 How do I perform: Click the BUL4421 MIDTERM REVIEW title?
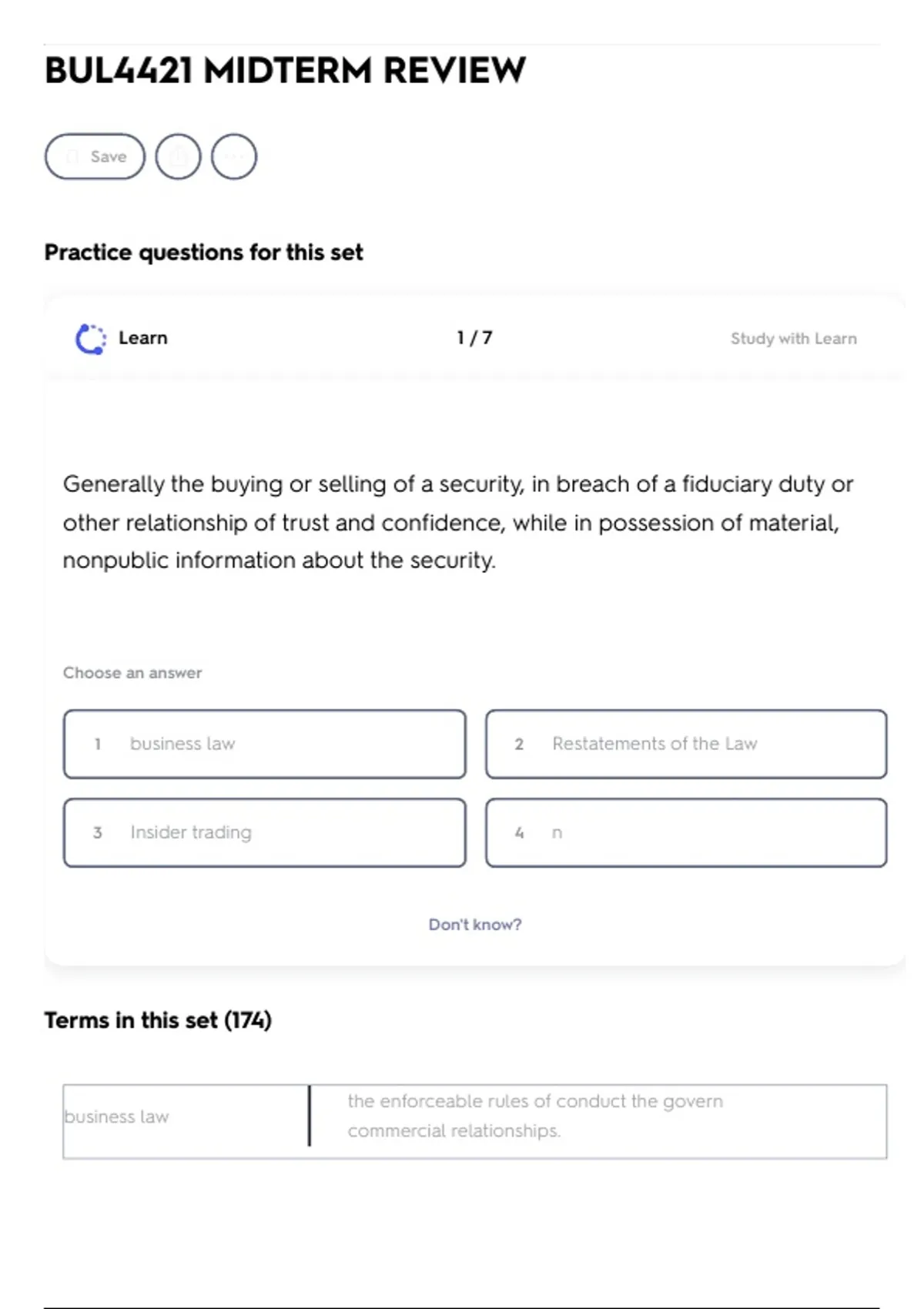tap(285, 71)
